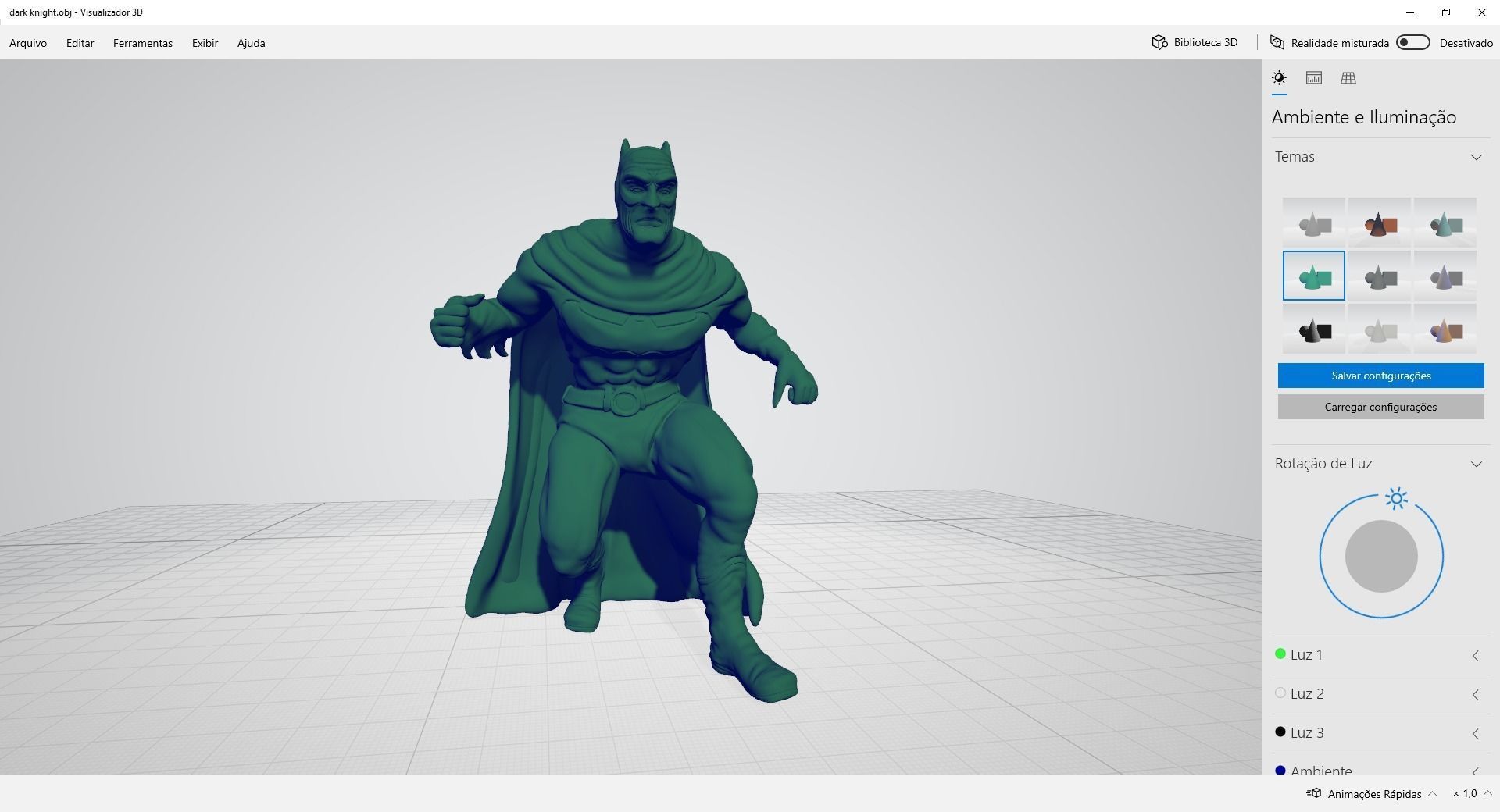Click the Ambiente e Iluminação heading
The width and height of the screenshot is (1500, 812).
click(1363, 117)
